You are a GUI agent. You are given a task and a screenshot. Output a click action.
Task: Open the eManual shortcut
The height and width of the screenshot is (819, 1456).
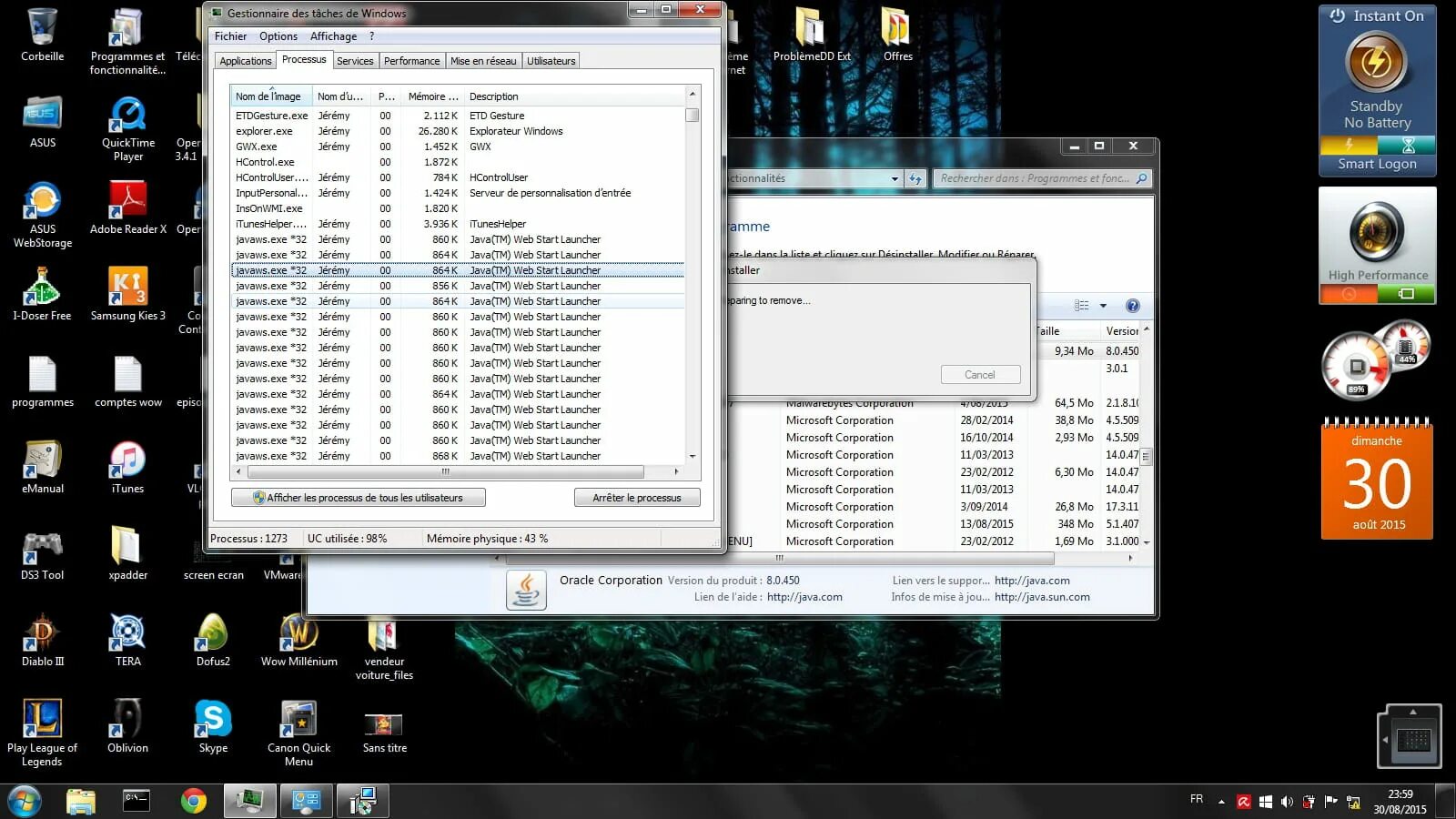click(x=42, y=467)
